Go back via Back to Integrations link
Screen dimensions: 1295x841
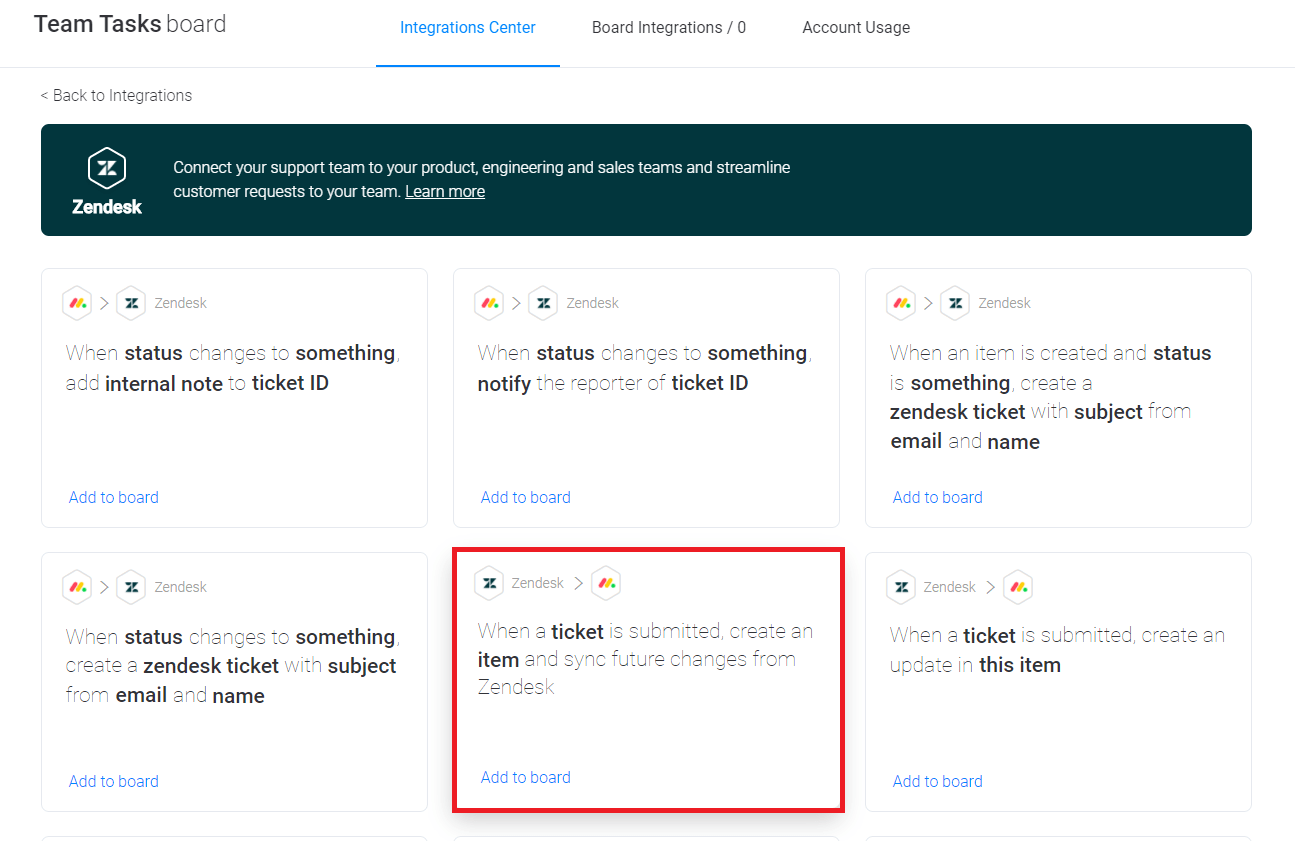click(116, 95)
